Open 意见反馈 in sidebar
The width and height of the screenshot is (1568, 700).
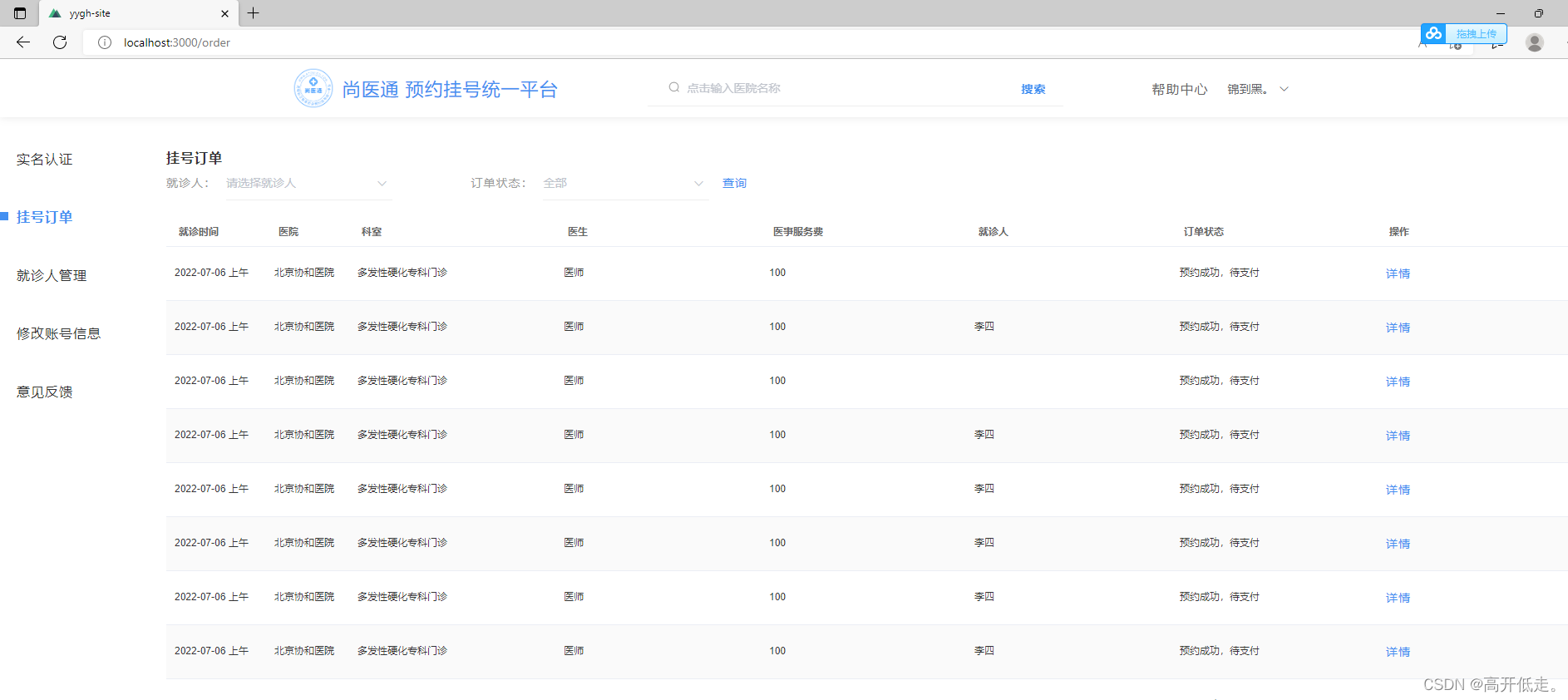[x=45, y=392]
